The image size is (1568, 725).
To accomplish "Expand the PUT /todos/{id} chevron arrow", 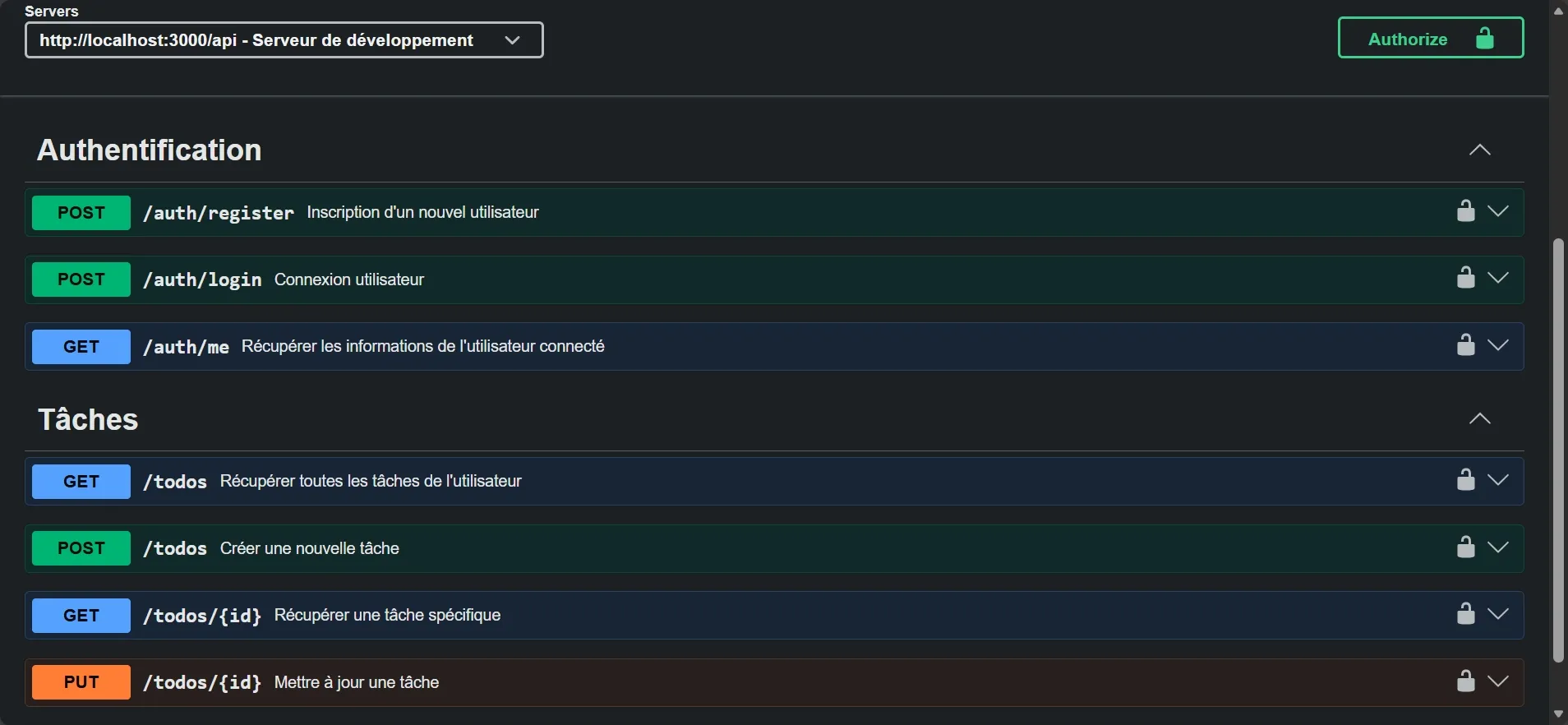I will coord(1498,681).
